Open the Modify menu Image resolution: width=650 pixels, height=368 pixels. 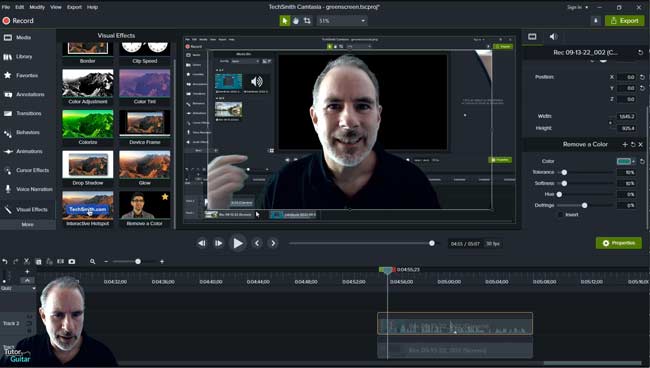pyautogui.click(x=37, y=7)
